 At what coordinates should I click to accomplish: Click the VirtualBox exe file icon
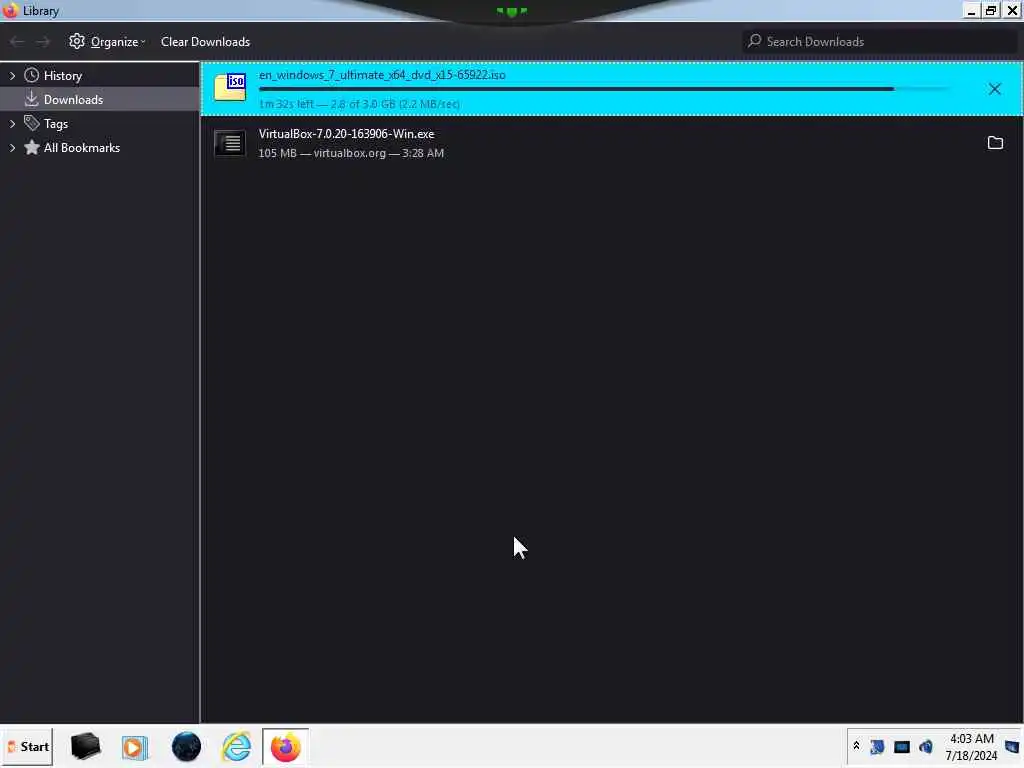tap(230, 143)
